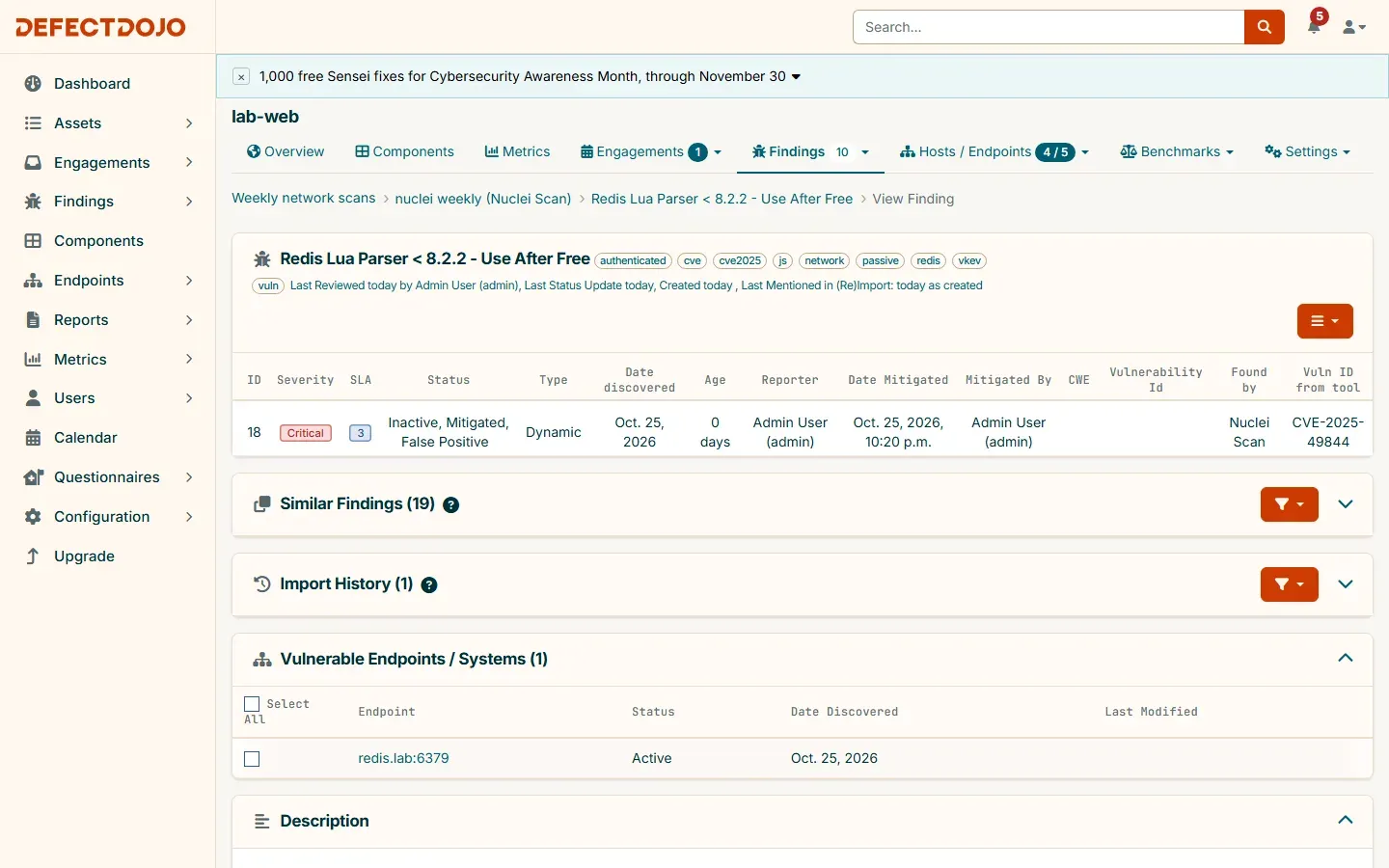Click the cve2025 tag

740,261
